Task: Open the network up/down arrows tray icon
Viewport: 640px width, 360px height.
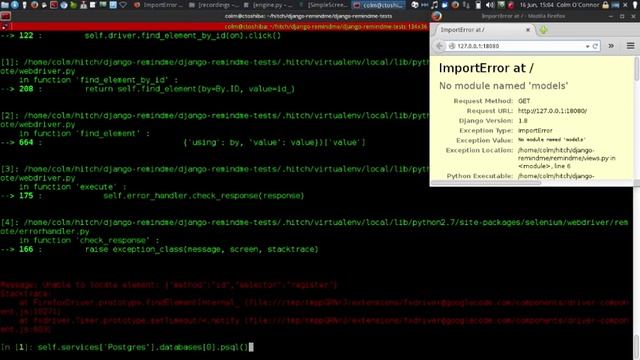Action: pyautogui.click(x=466, y=5)
